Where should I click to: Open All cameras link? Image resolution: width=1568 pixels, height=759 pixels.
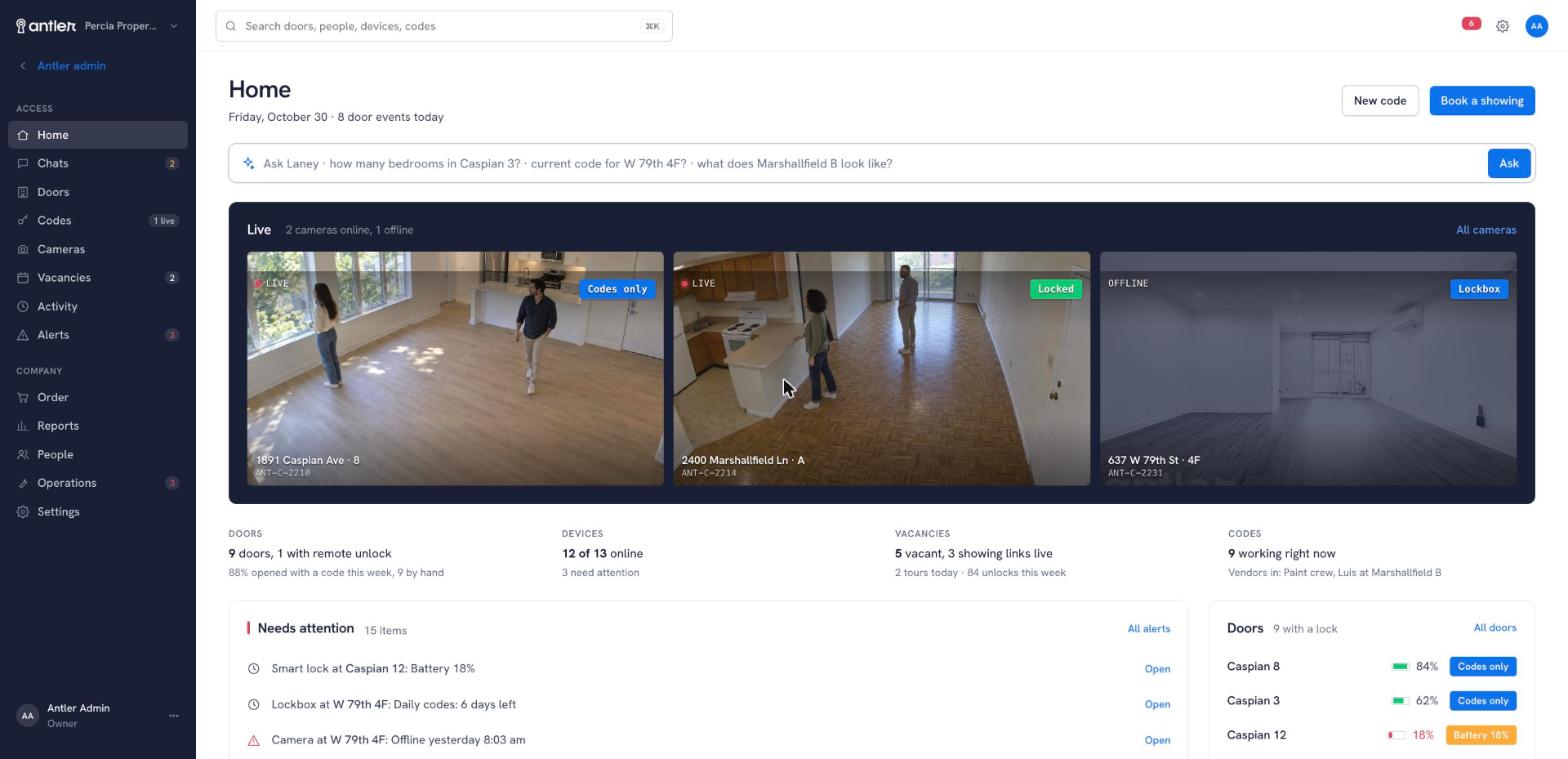click(x=1485, y=230)
